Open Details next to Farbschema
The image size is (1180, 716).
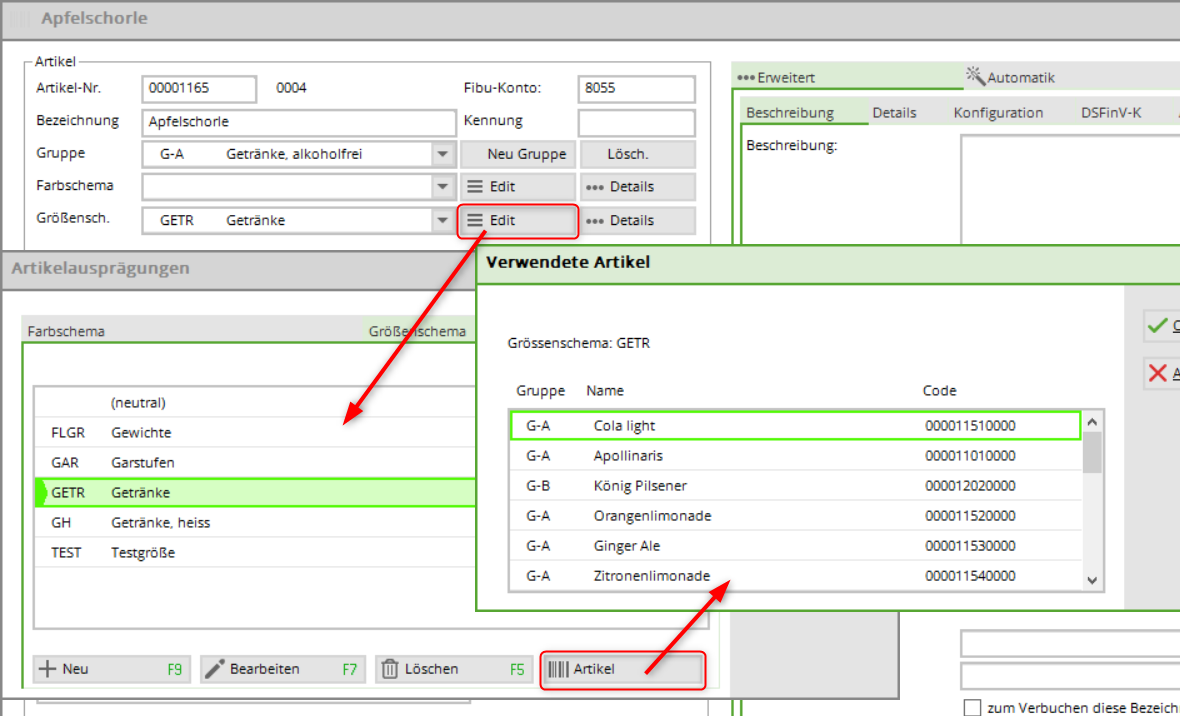(638, 187)
